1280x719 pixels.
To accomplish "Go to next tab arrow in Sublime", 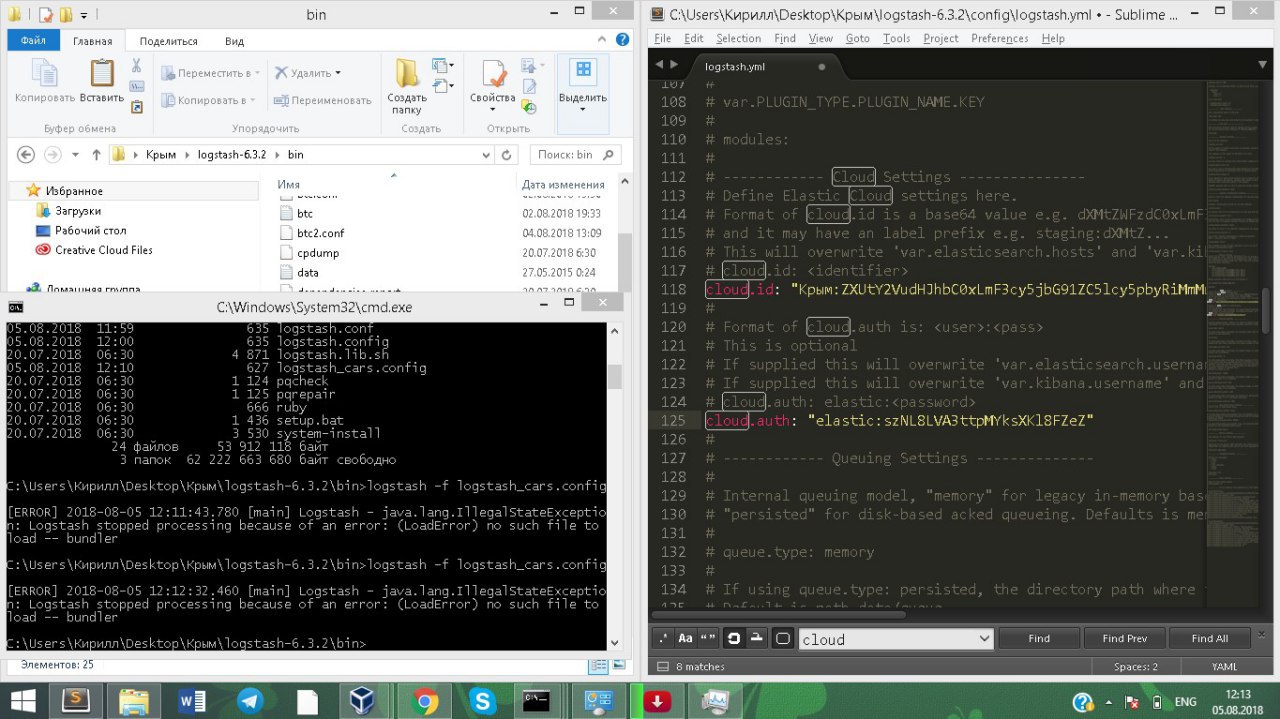I will coord(674,65).
